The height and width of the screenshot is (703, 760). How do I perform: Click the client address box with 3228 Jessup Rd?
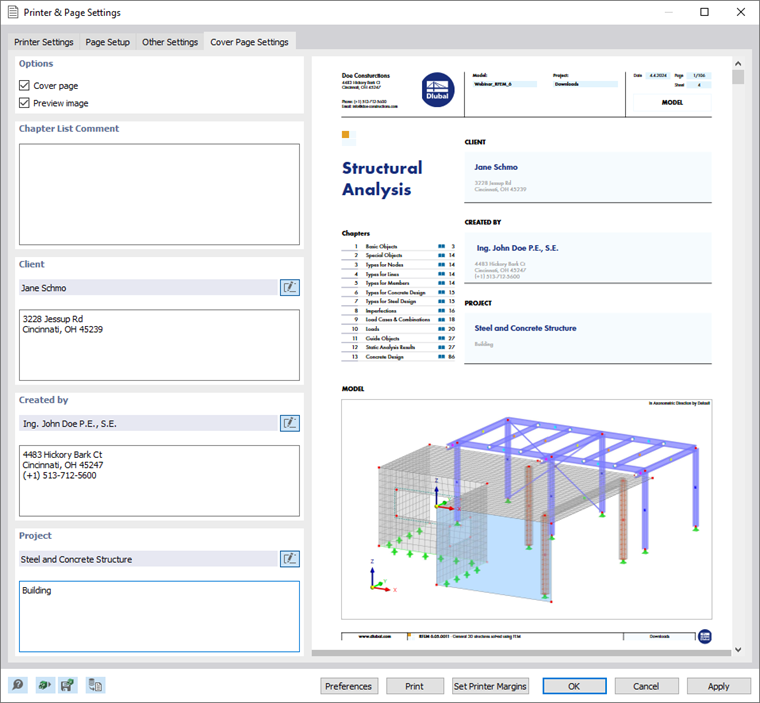point(159,345)
